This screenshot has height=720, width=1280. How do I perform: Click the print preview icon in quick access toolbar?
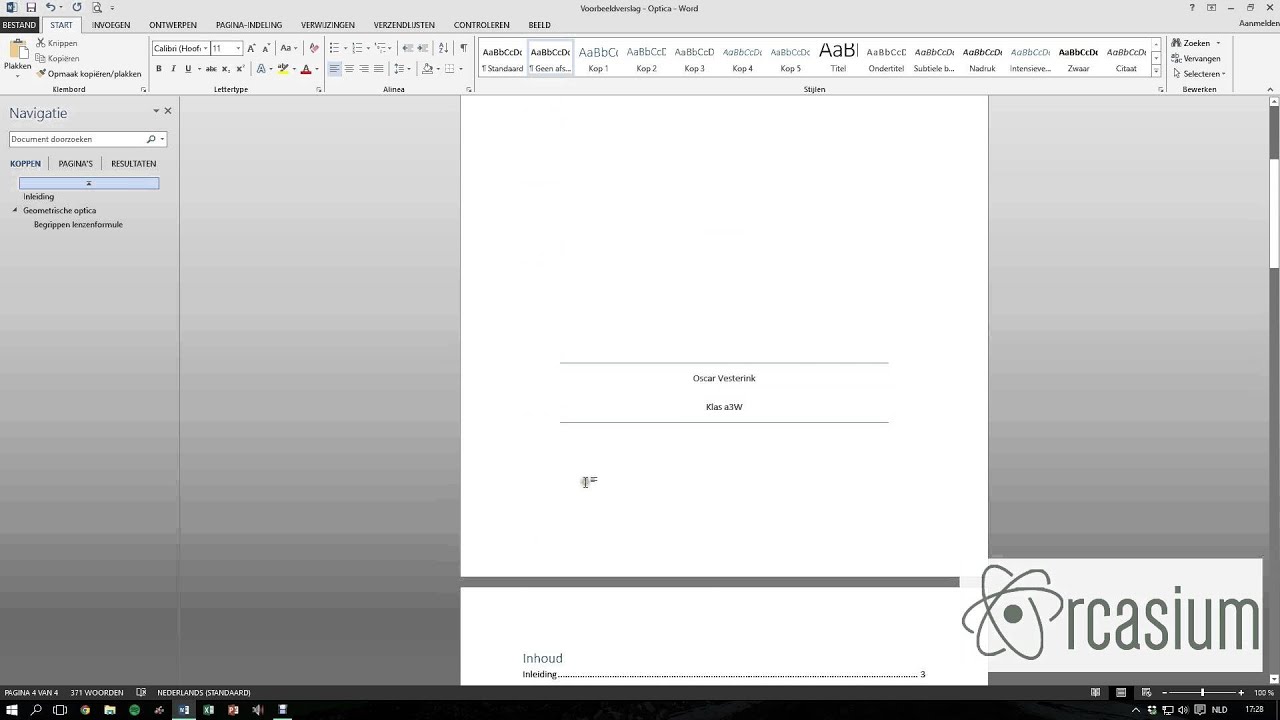coord(97,8)
